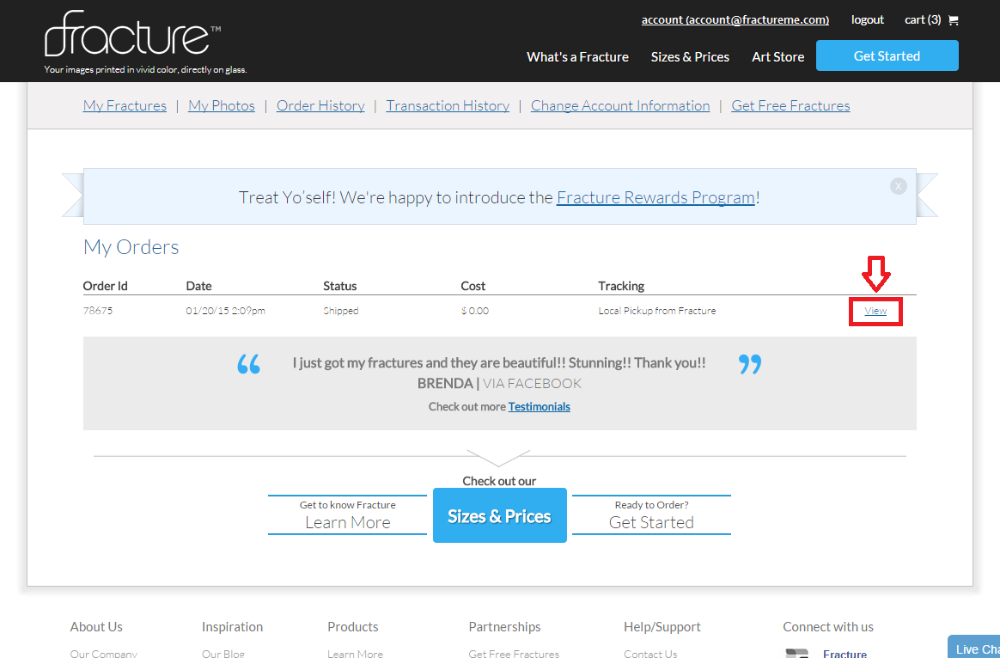Click Learn More promo button
Viewport: 1000px width, 658px height.
(x=348, y=515)
